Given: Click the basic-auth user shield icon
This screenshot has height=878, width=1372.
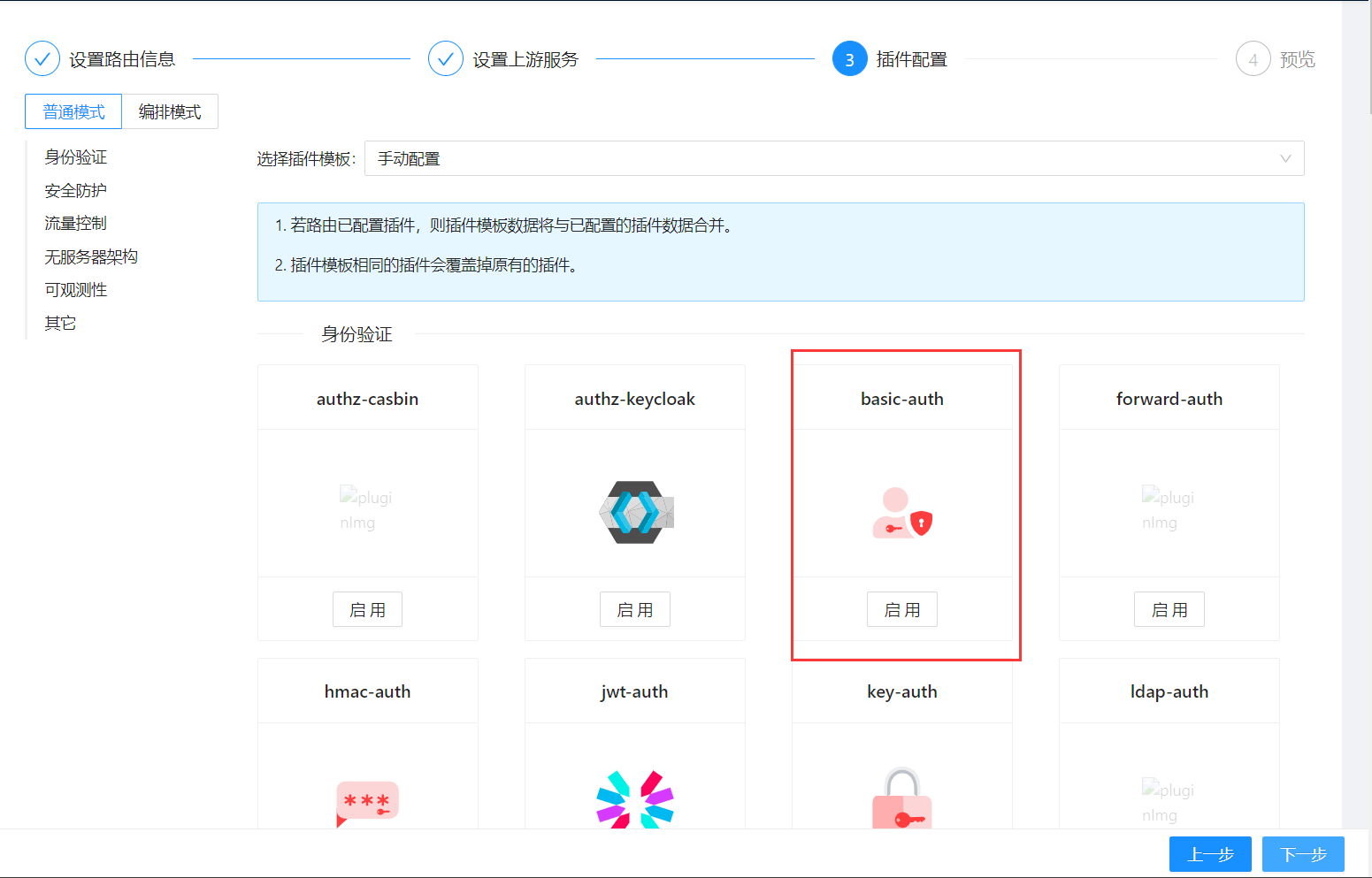Looking at the screenshot, I should tap(902, 513).
